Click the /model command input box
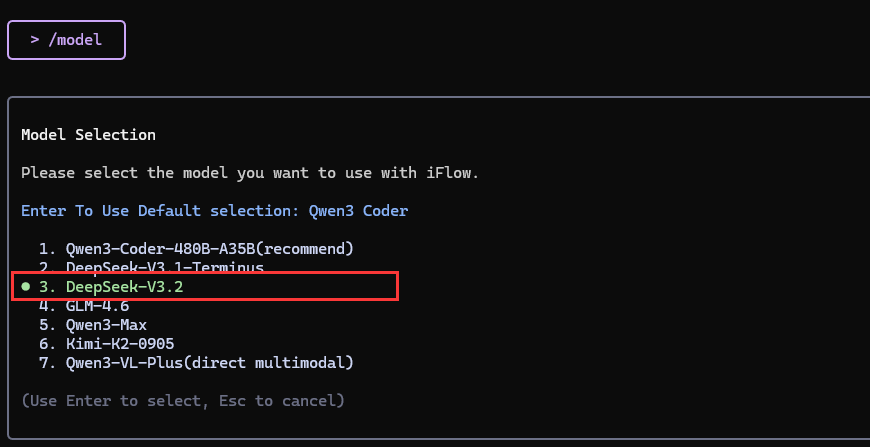This screenshot has width=870, height=447. 66,40
